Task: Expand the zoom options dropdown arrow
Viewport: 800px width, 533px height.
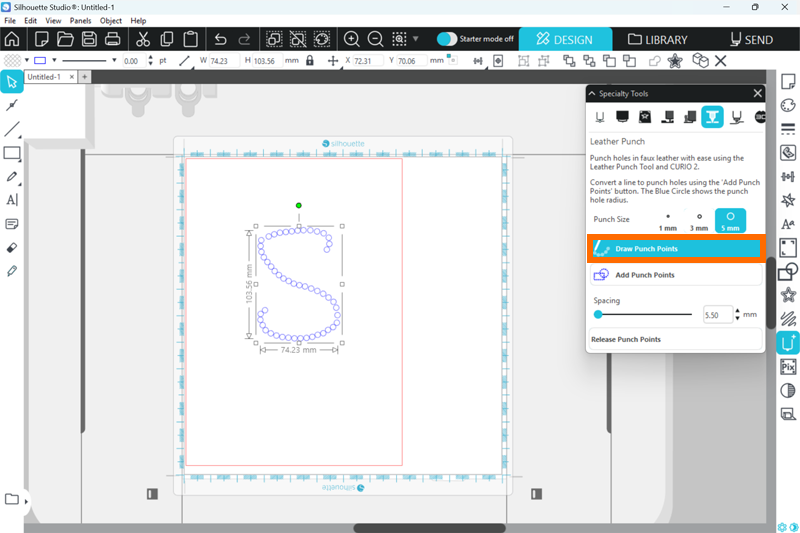Action: [416, 40]
